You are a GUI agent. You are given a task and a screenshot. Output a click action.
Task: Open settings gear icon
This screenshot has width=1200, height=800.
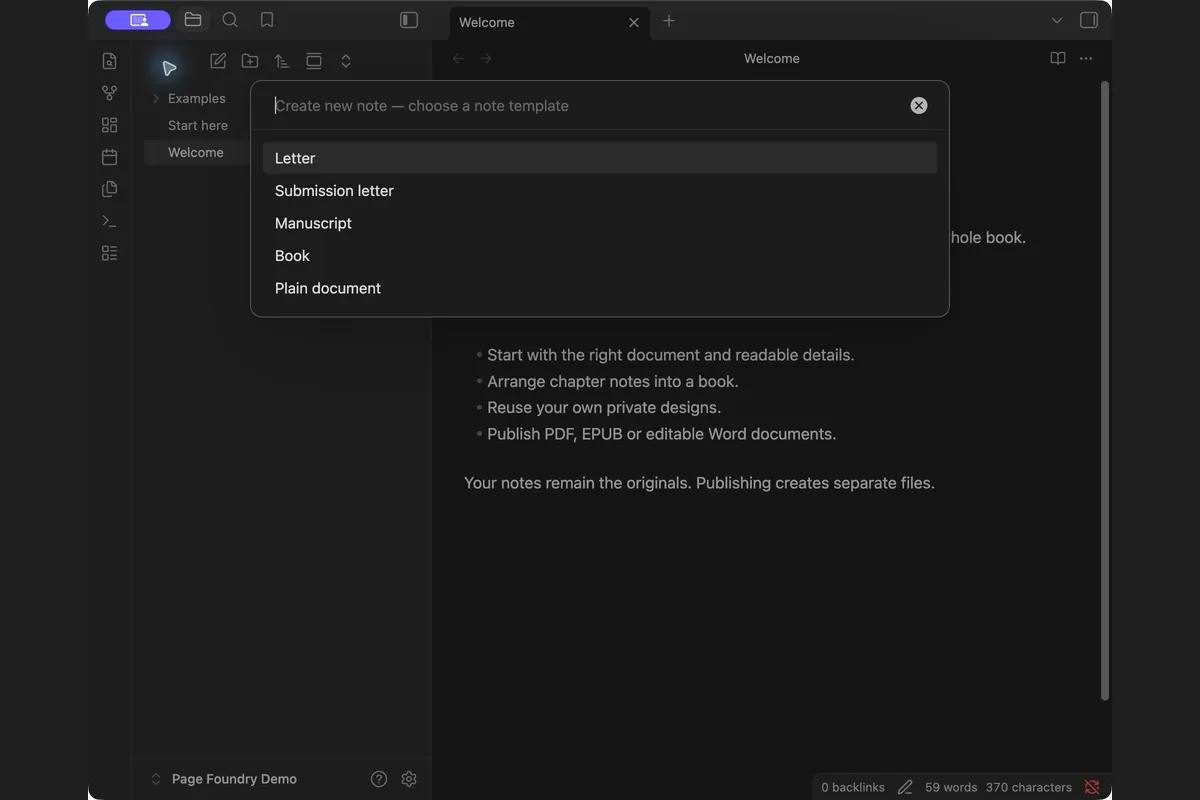click(409, 779)
